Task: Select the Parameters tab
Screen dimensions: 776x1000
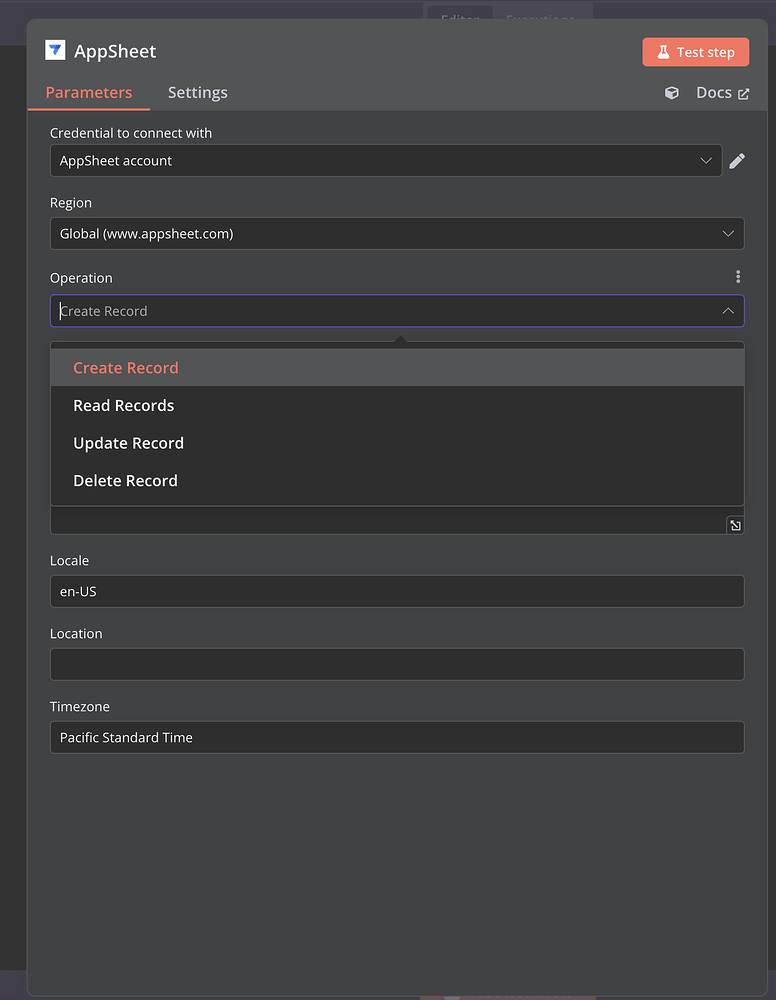Action: tap(89, 92)
